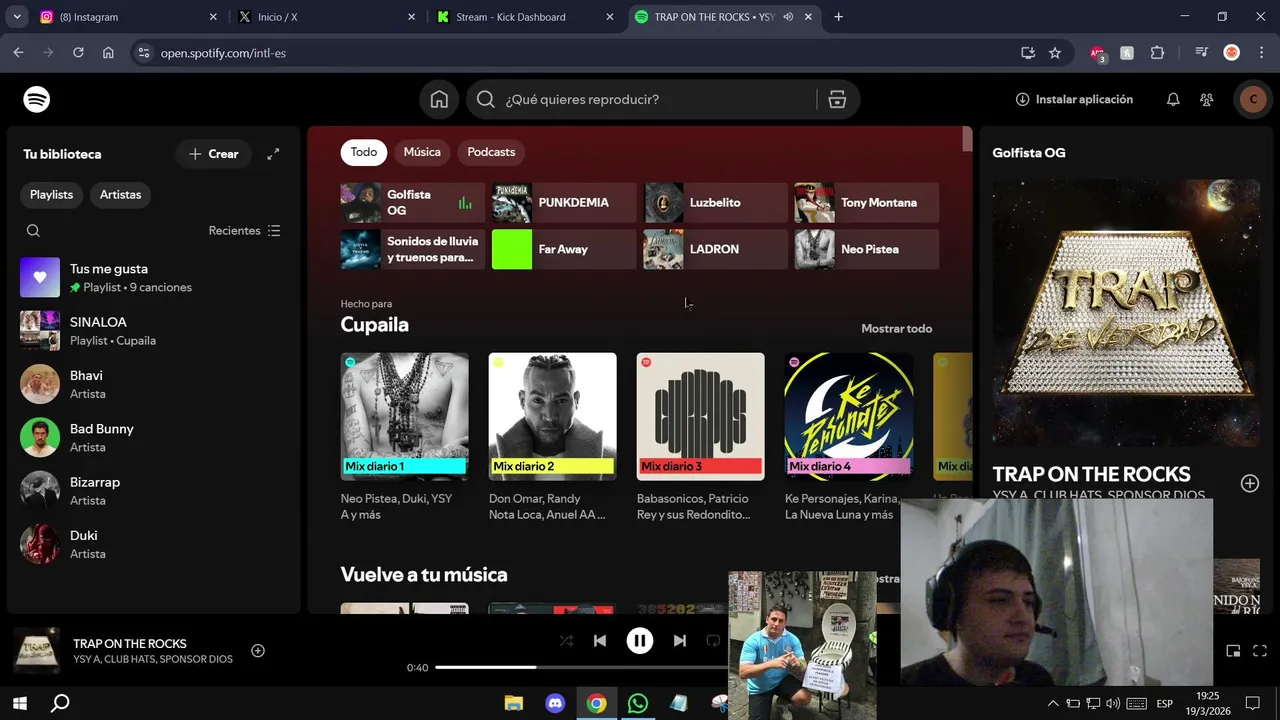Switch to Inicio / X tab
Screen dimensions: 1280x720
pos(328,17)
